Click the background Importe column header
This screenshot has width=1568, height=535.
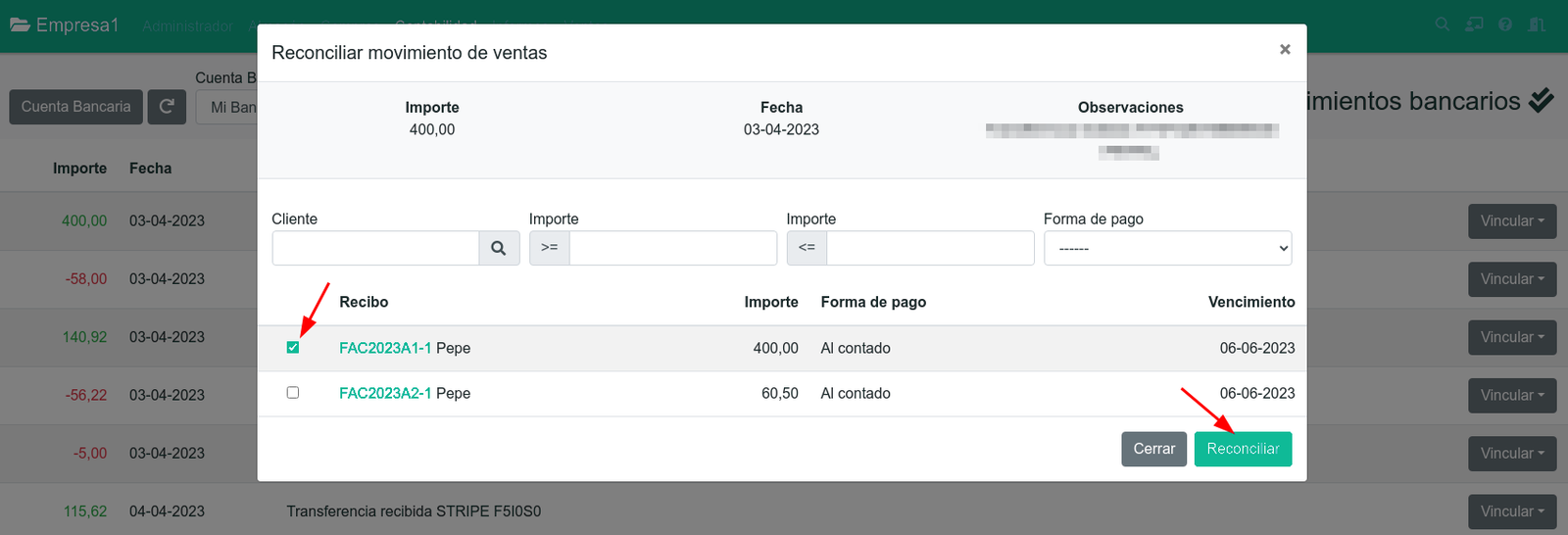(x=79, y=169)
